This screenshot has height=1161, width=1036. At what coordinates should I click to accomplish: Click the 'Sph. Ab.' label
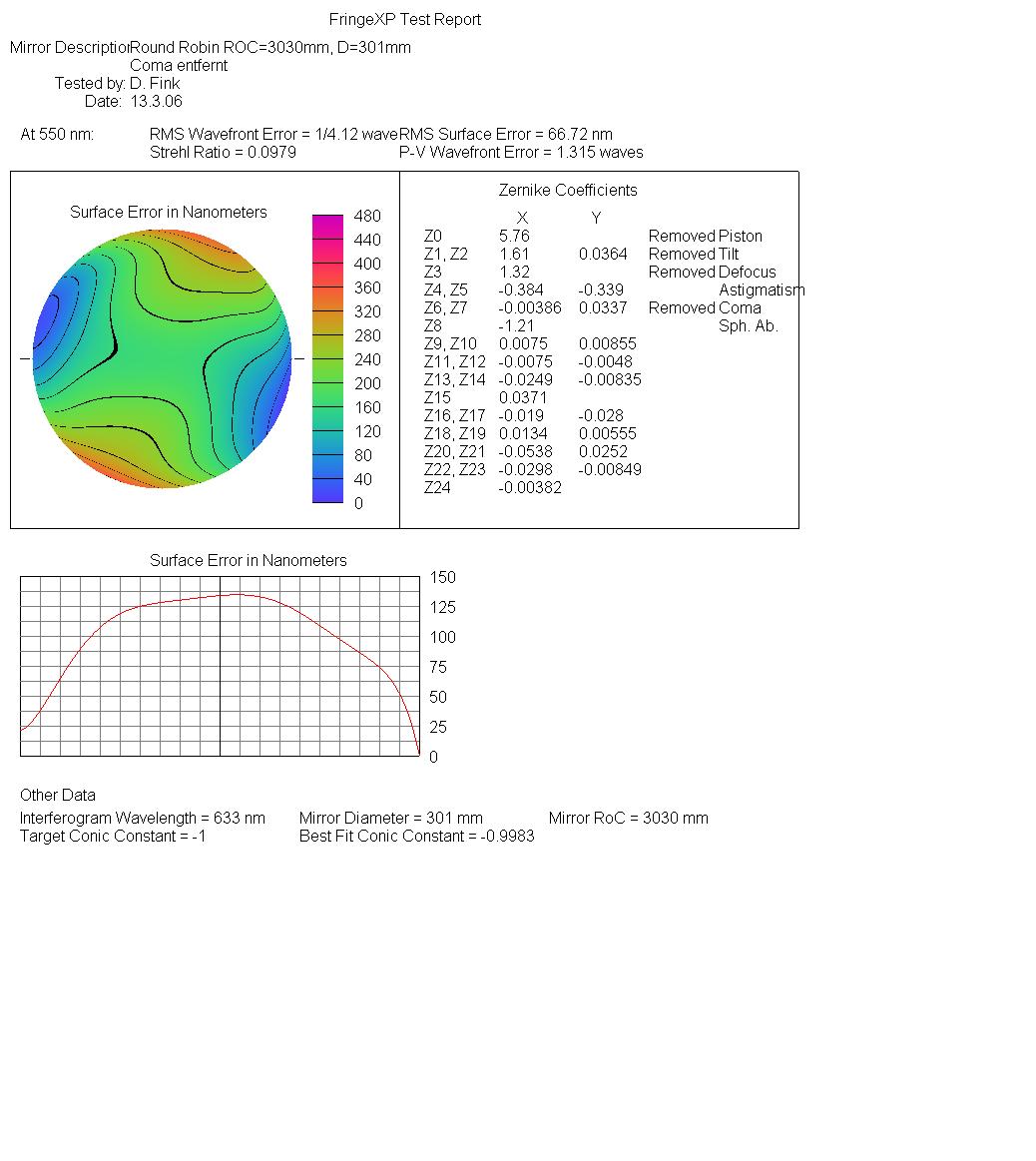[748, 325]
